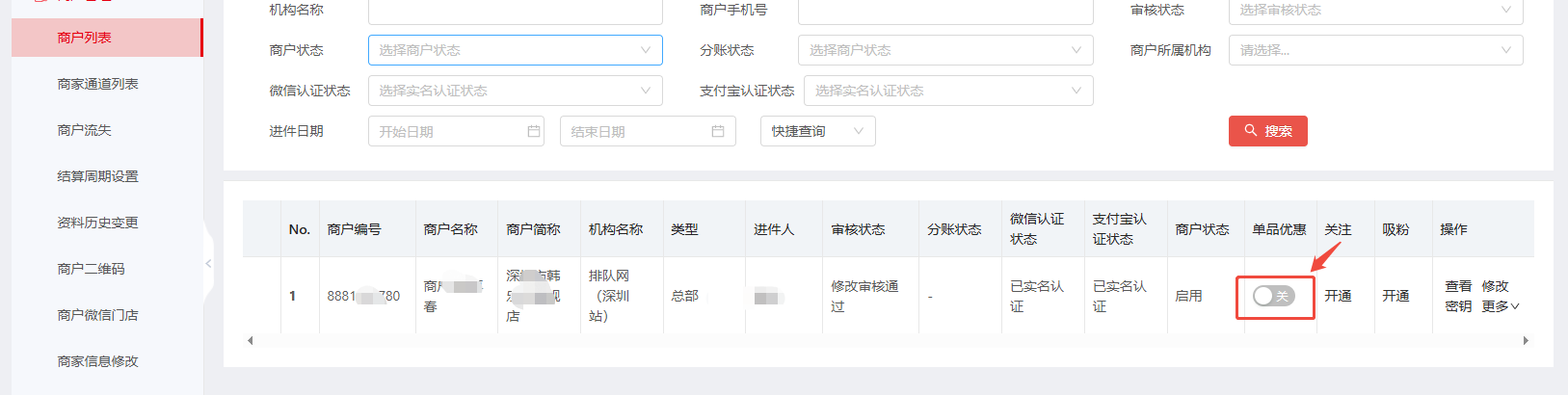Click the calendar icon in start date field
Viewport: 1568px width, 395px height.
pos(534,131)
